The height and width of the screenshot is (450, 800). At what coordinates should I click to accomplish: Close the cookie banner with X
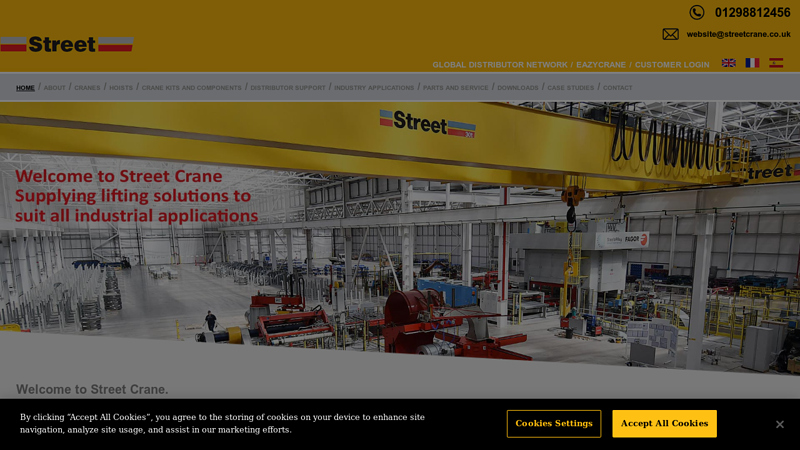780,424
